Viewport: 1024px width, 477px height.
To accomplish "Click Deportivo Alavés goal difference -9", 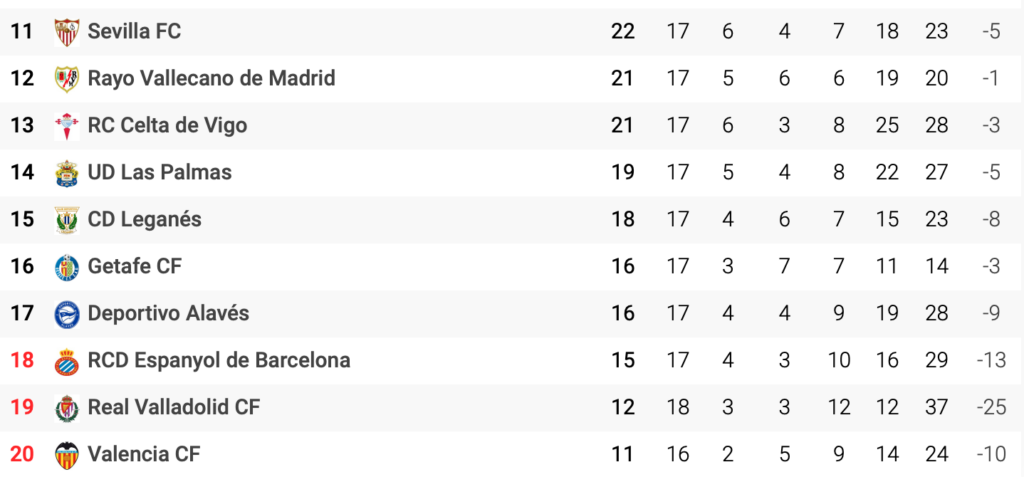I will [x=991, y=314].
